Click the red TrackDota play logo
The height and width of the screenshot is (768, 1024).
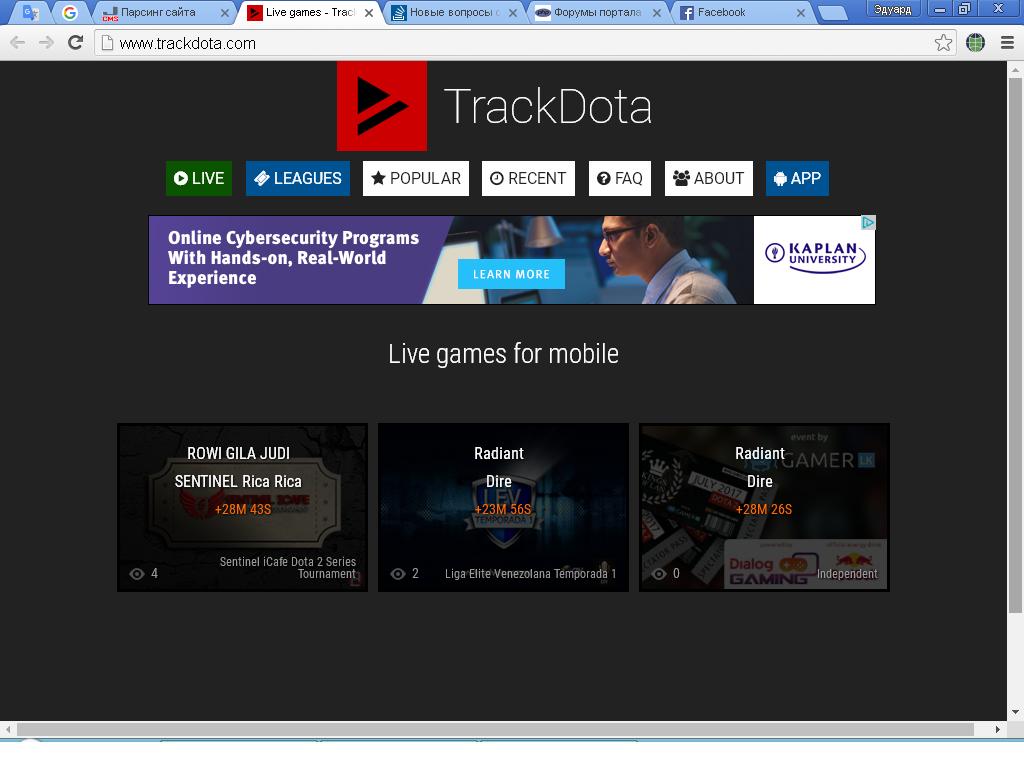coord(382,106)
